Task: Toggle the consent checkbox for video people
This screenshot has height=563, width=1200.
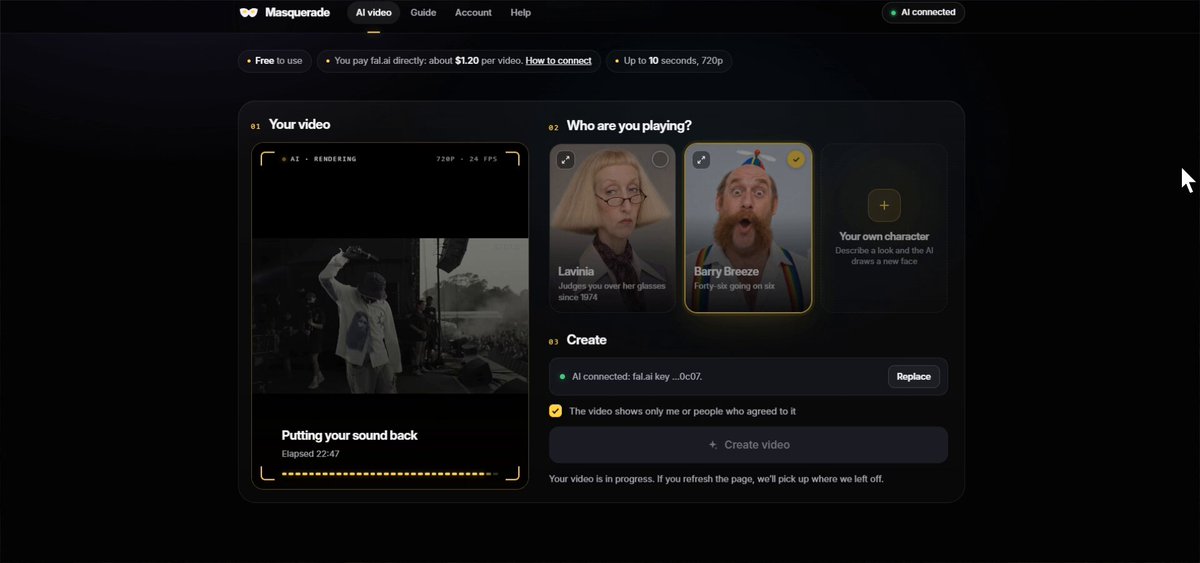Action: [x=555, y=411]
